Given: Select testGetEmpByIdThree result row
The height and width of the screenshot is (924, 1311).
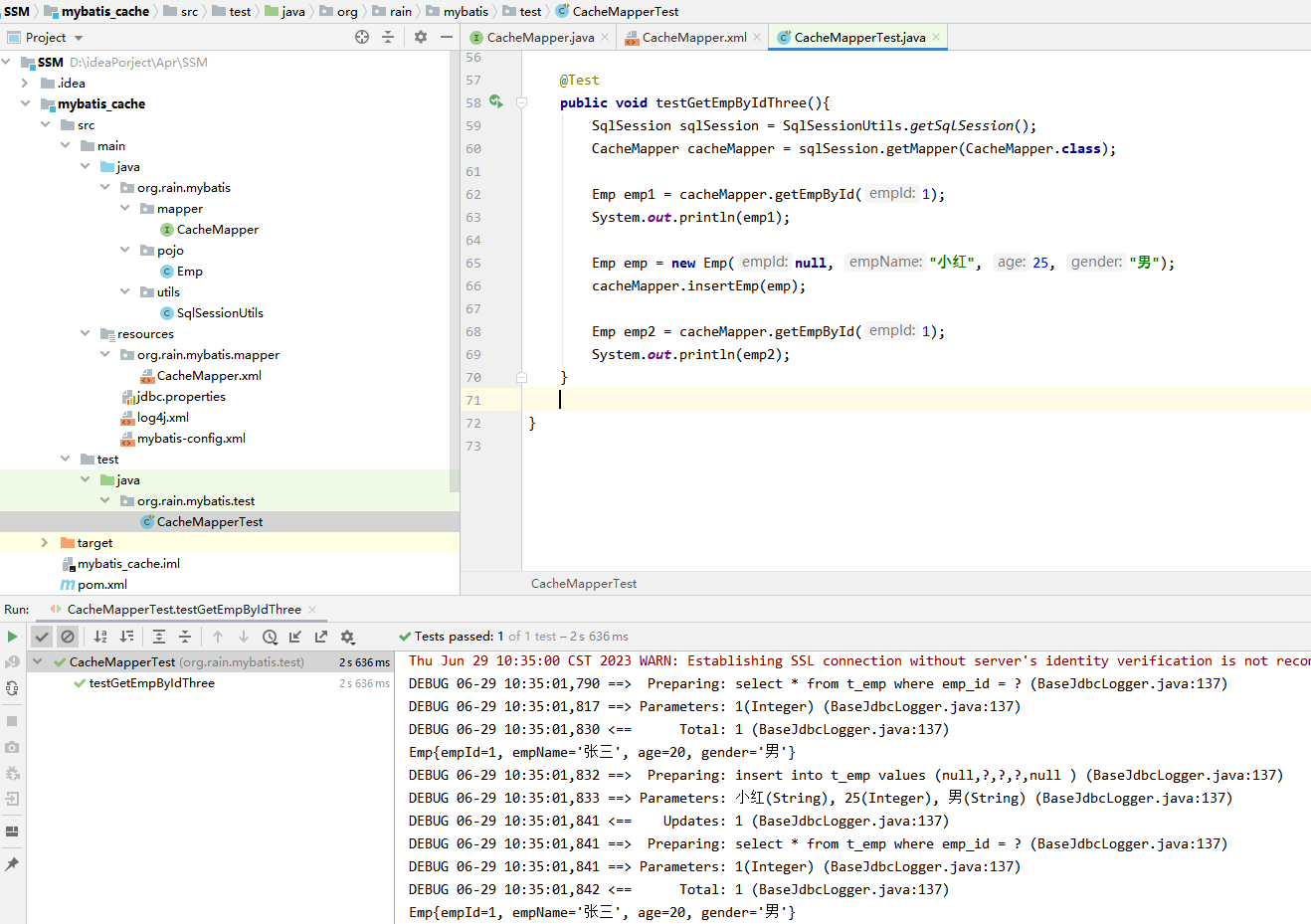Looking at the screenshot, I should pos(151,683).
